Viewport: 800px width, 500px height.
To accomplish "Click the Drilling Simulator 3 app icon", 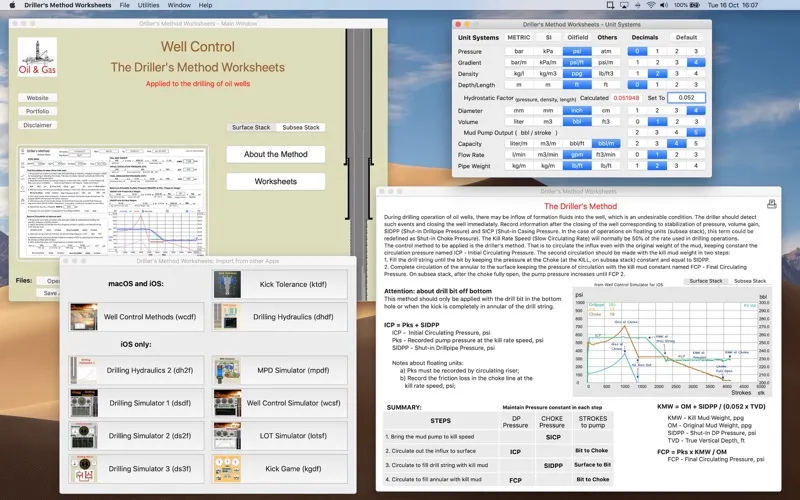I will [84, 469].
